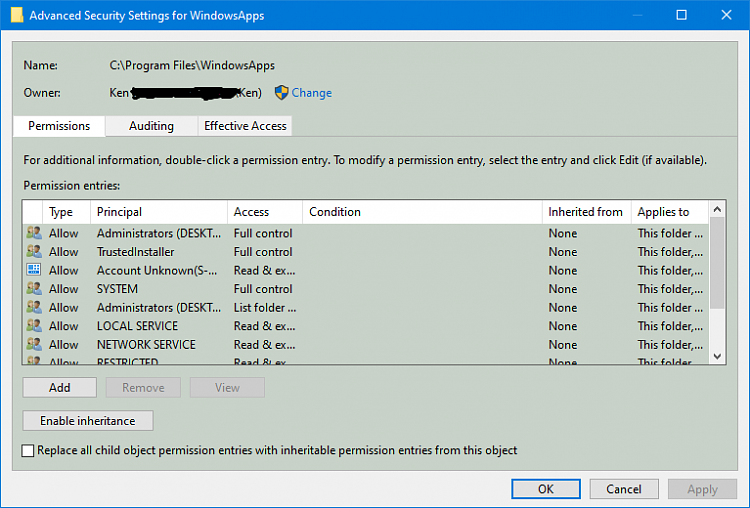Image resolution: width=750 pixels, height=508 pixels.
Task: Click the Apply button
Action: 702,489
